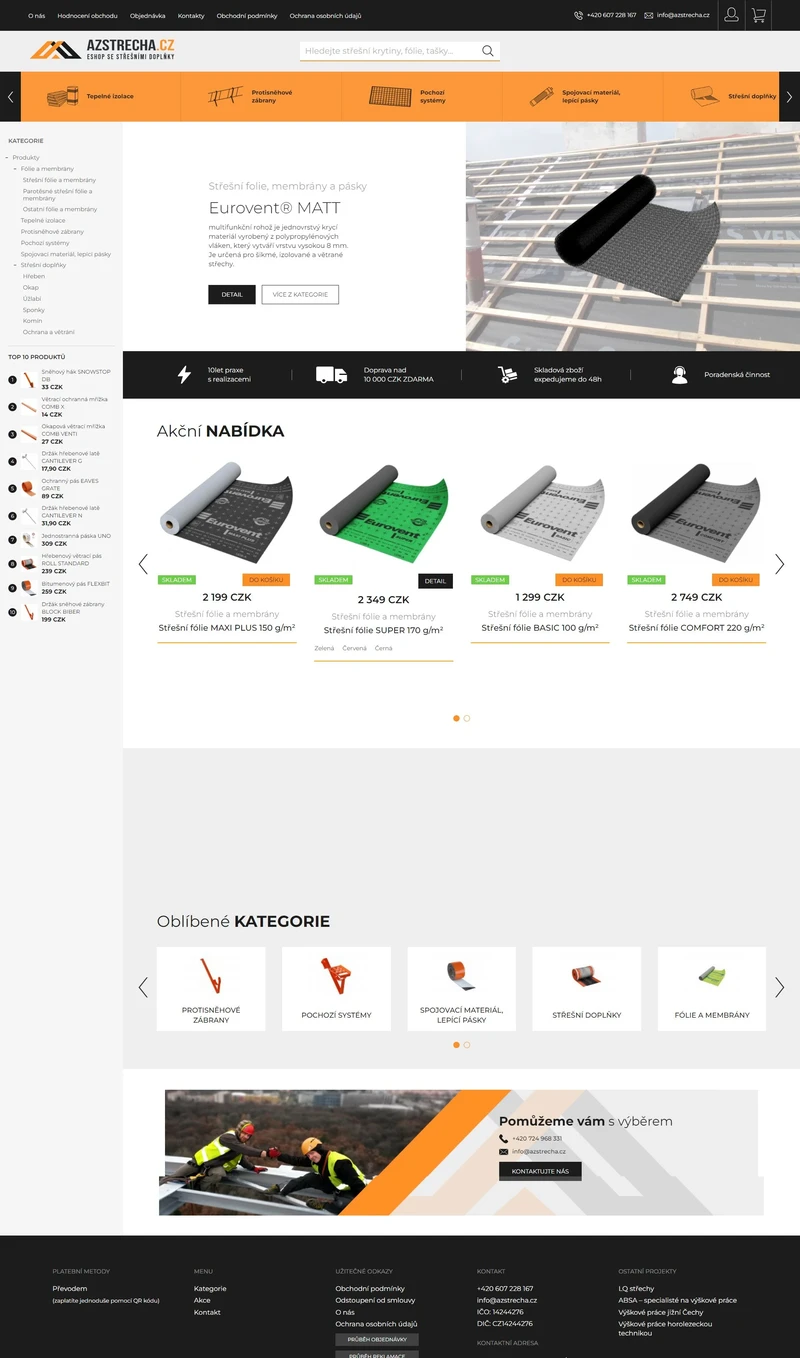Collapse Fólie a membrány sidebar category
The height and width of the screenshot is (1358, 800).
pyautogui.click(x=15, y=169)
